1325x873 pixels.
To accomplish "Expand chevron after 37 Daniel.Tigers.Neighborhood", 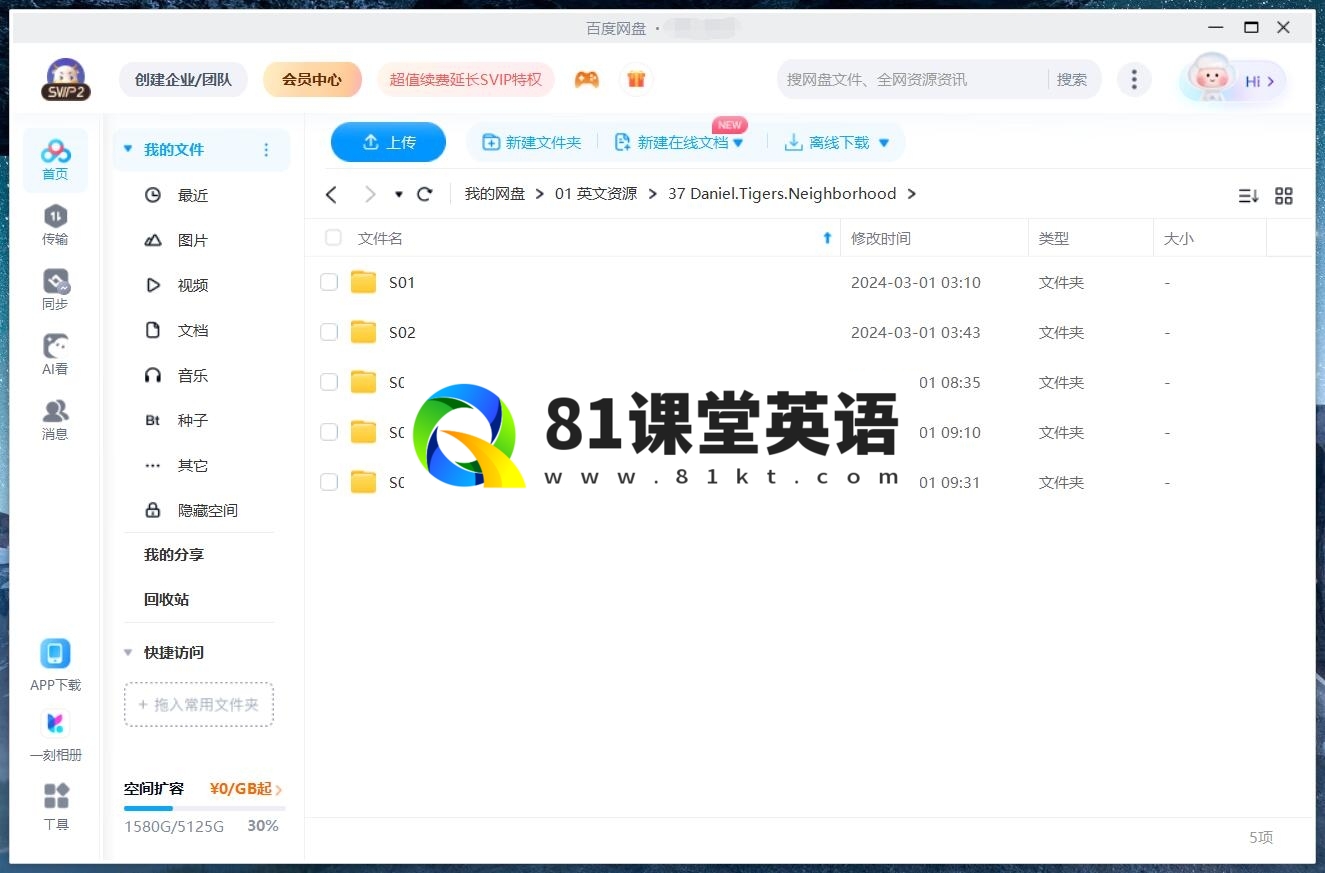I will click(x=912, y=194).
